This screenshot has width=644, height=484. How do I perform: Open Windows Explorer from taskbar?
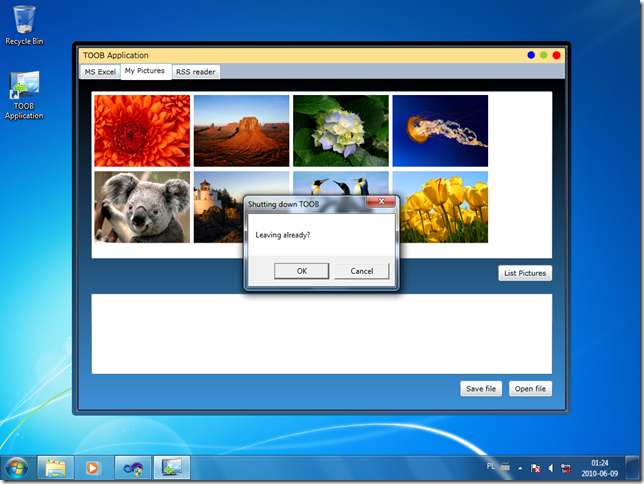(x=55, y=468)
